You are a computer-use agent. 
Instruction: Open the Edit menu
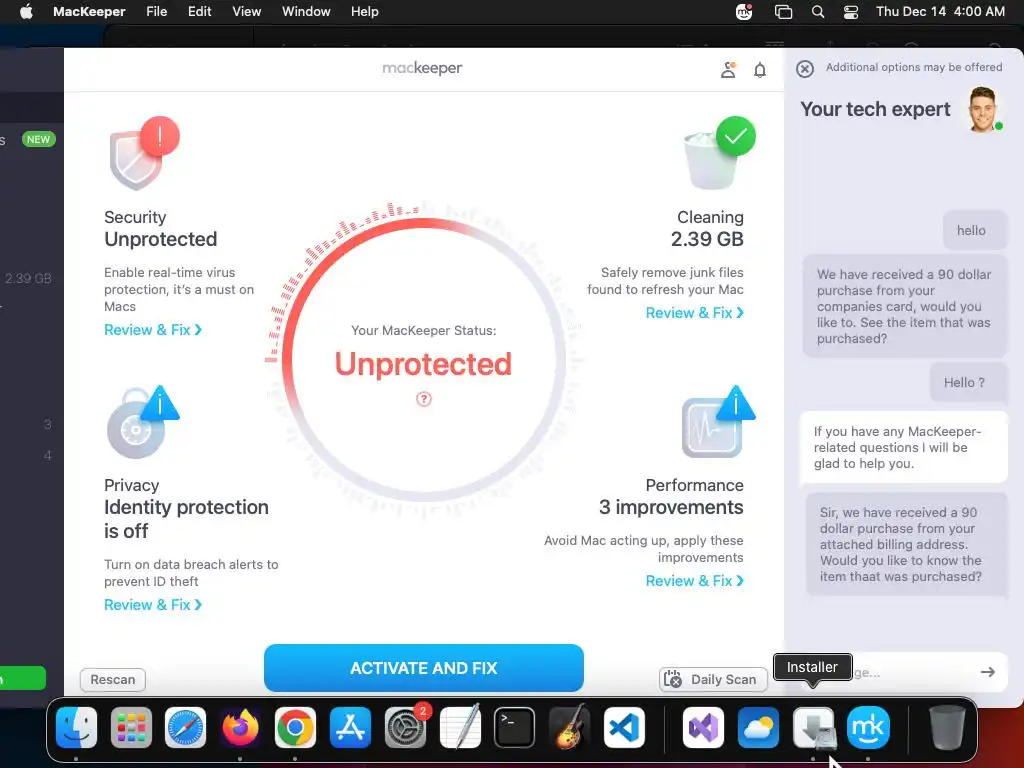pyautogui.click(x=199, y=12)
